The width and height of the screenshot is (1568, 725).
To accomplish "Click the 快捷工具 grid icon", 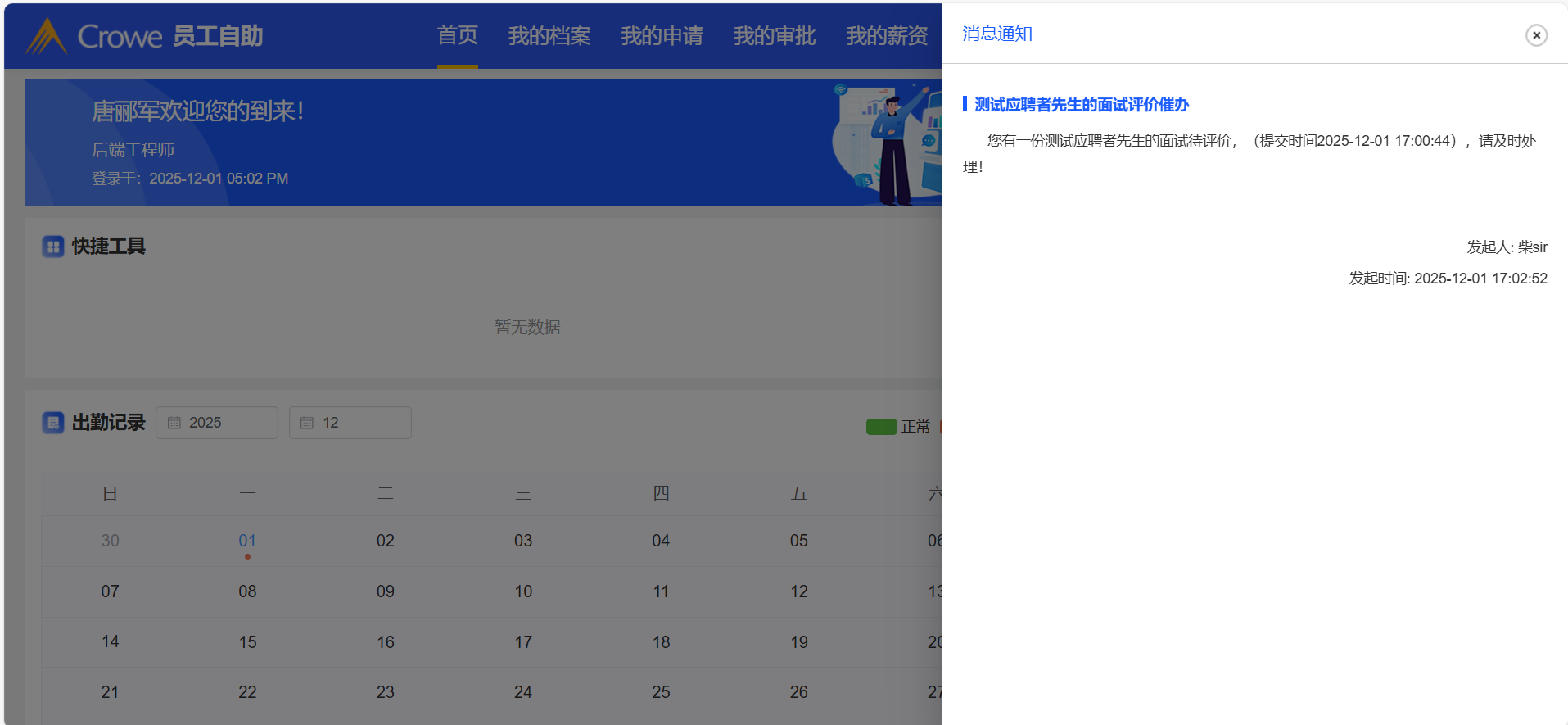I will coord(53,247).
